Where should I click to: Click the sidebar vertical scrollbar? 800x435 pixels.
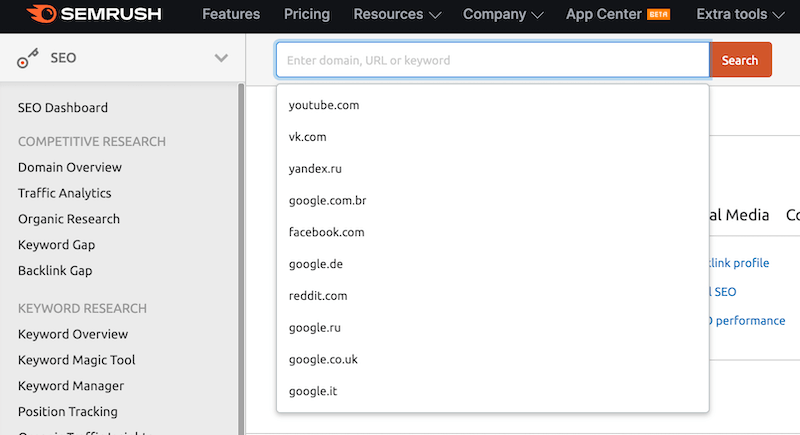(241, 259)
